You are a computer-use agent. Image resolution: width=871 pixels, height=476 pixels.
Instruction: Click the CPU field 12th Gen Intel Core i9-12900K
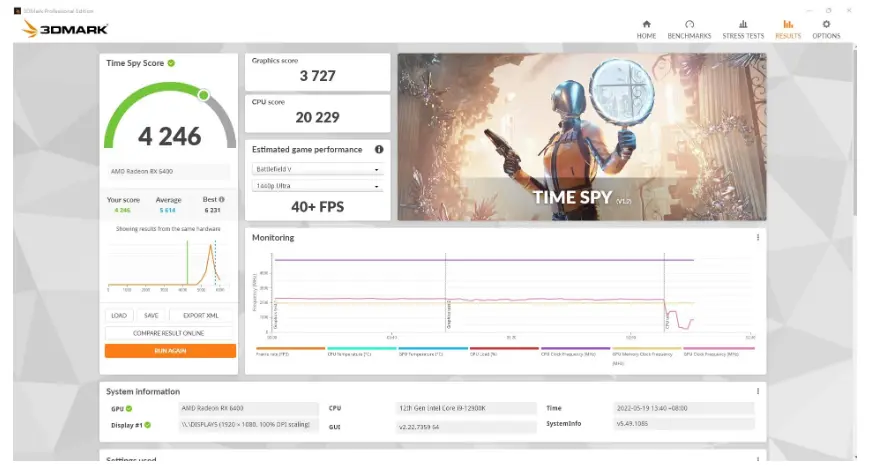point(465,408)
